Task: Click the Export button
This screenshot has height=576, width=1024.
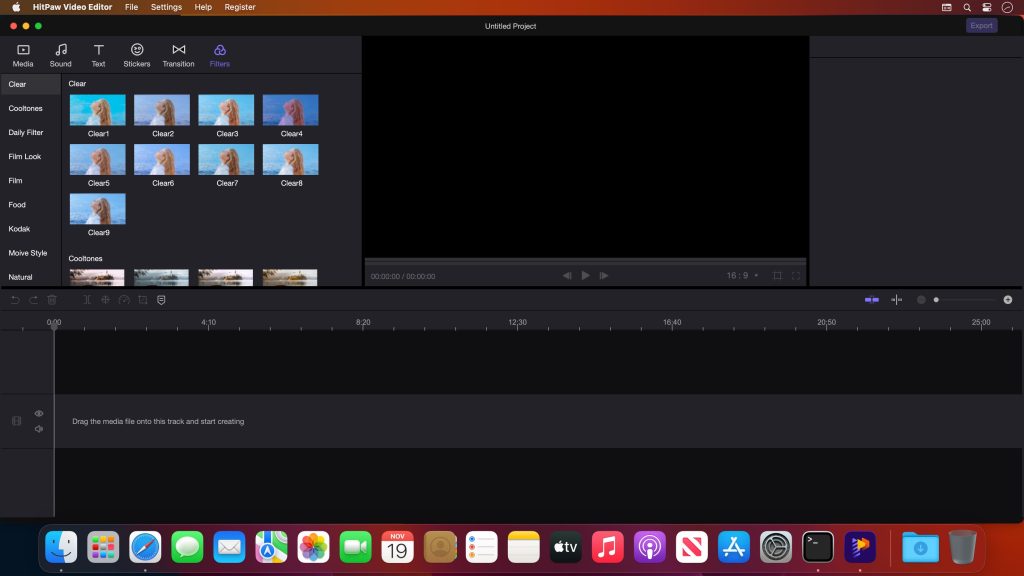Action: [x=981, y=24]
